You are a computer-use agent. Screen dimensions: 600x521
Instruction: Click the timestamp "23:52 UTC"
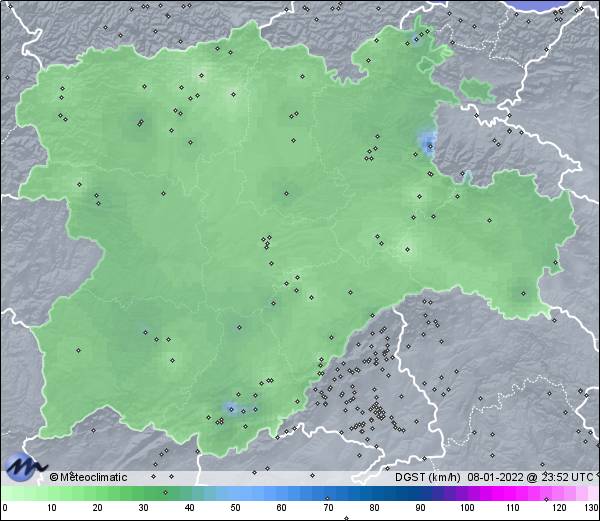pyautogui.click(x=565, y=477)
